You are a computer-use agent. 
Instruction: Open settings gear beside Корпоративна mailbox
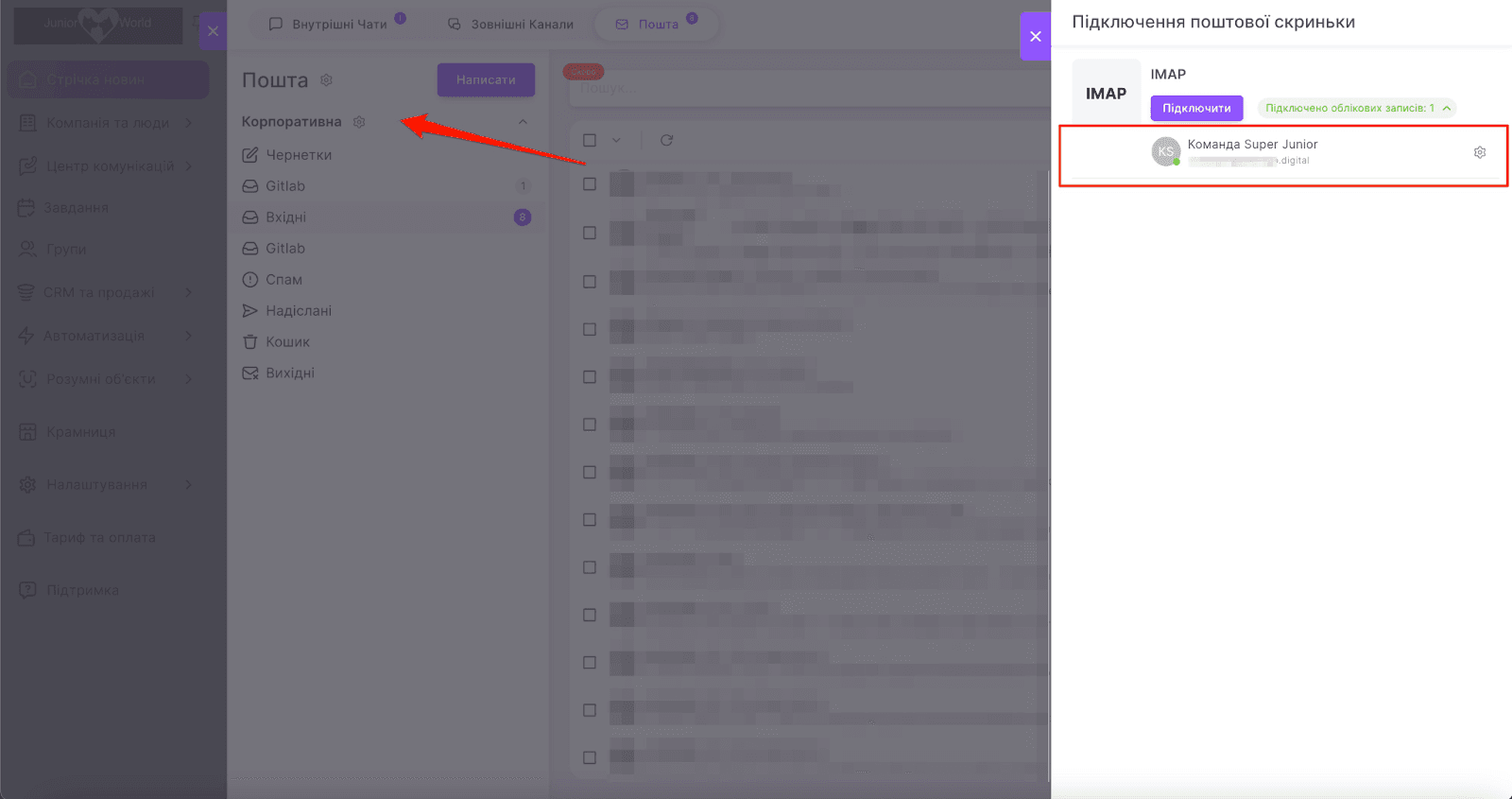click(359, 122)
